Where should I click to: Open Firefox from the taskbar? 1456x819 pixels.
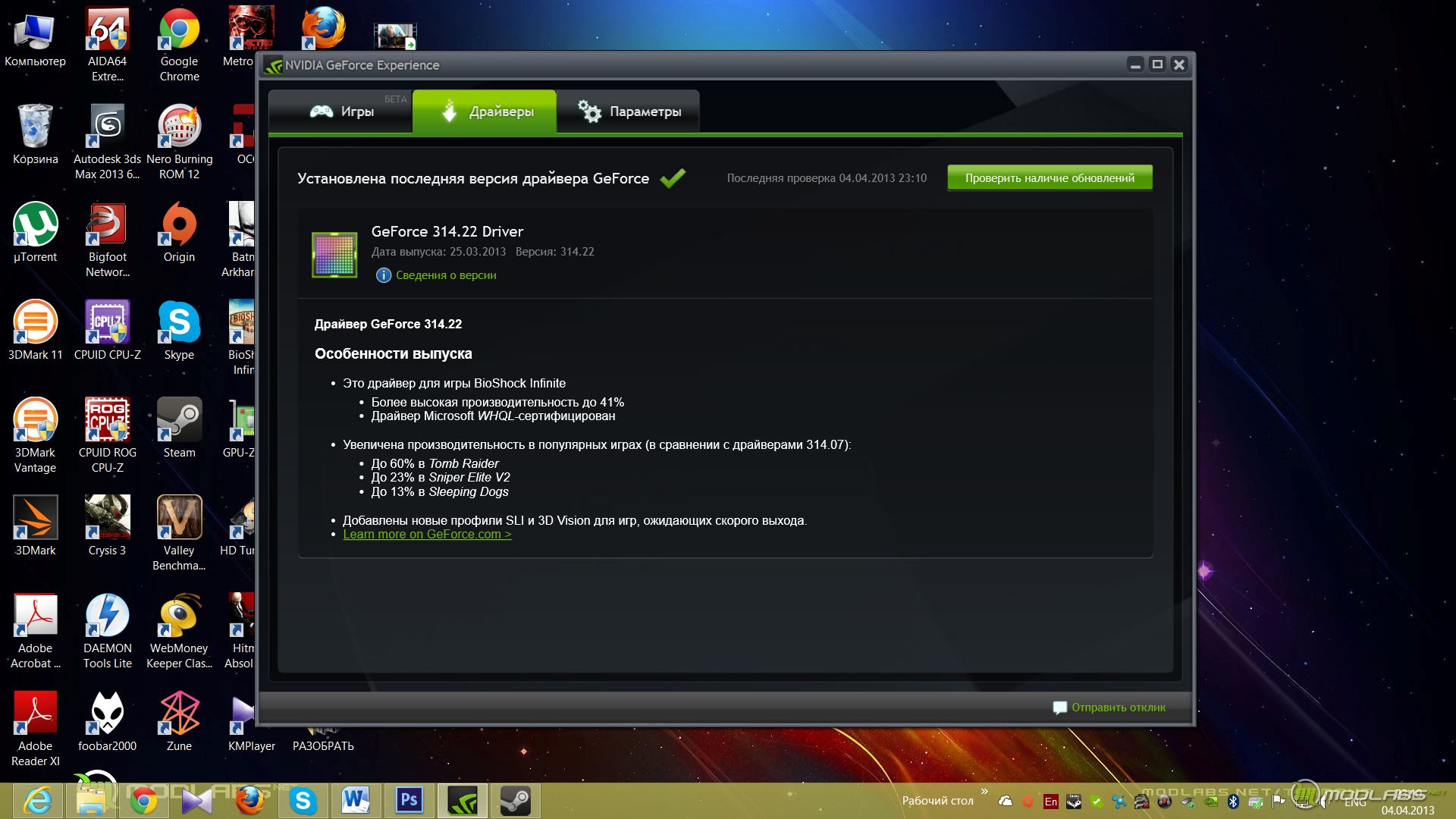coord(249,801)
